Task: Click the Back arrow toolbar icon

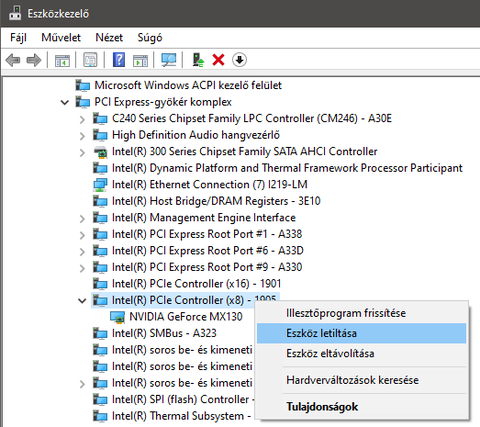Action: click(x=13, y=60)
